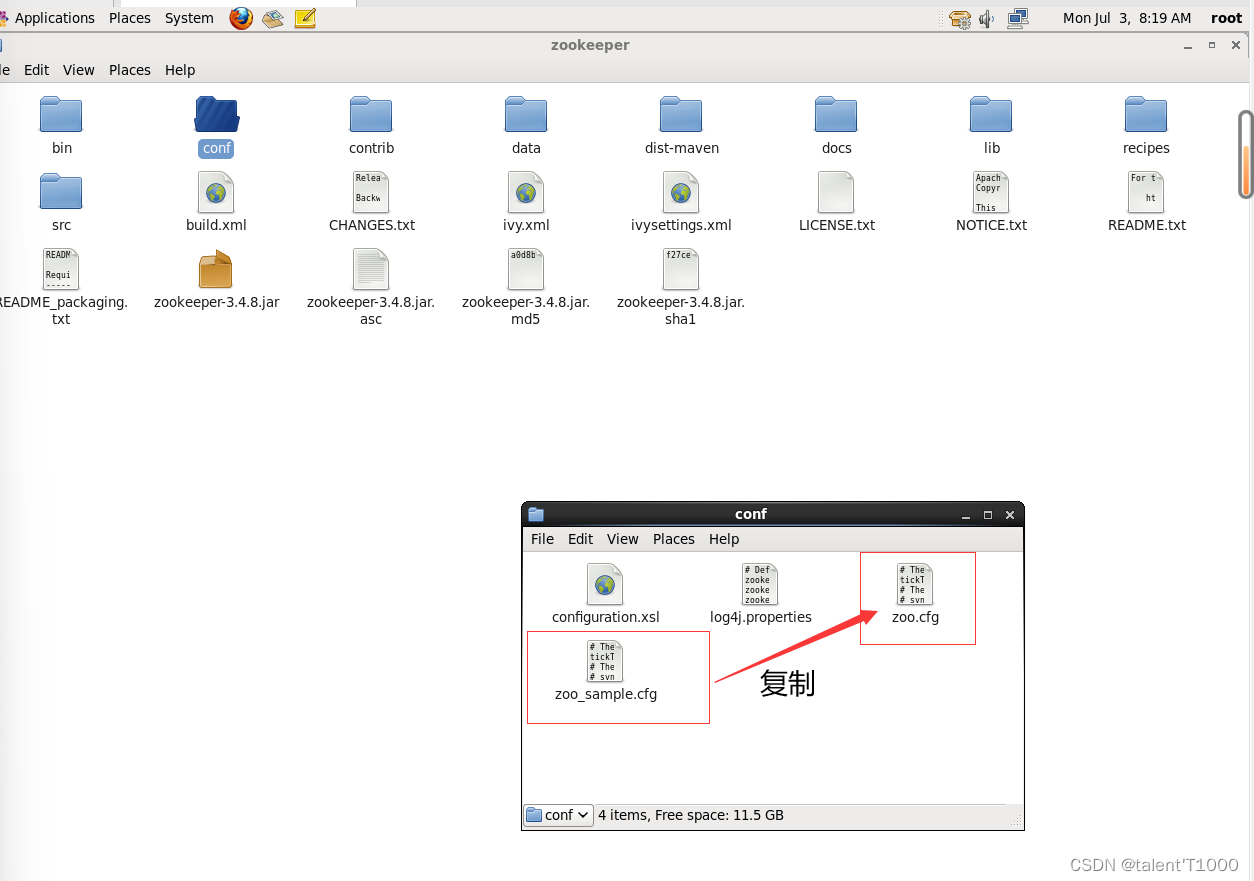This screenshot has height=881, width=1254.
Task: Open the data folder
Action: tap(526, 115)
